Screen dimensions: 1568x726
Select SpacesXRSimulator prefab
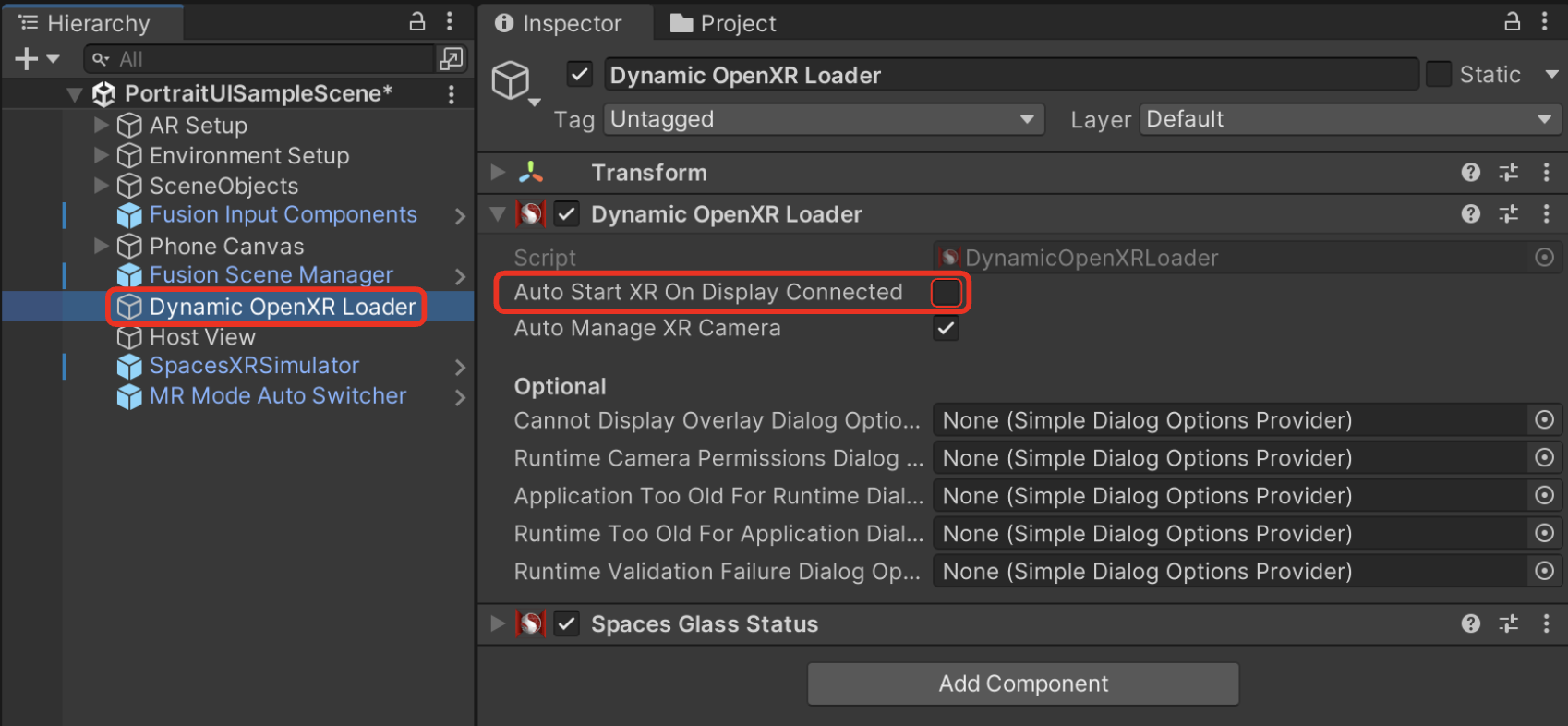[x=254, y=366]
